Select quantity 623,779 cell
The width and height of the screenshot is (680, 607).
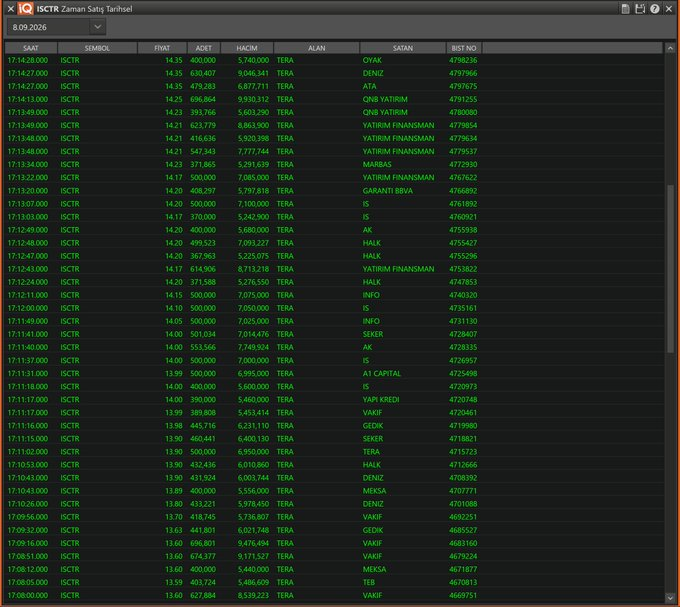coord(203,125)
